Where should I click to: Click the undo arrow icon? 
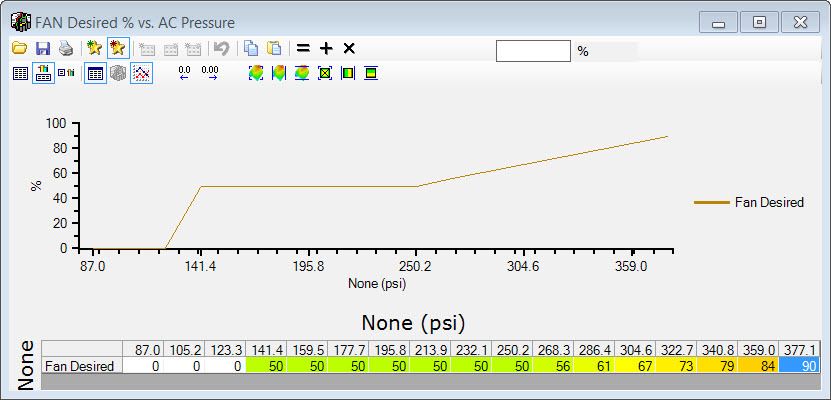tap(221, 49)
